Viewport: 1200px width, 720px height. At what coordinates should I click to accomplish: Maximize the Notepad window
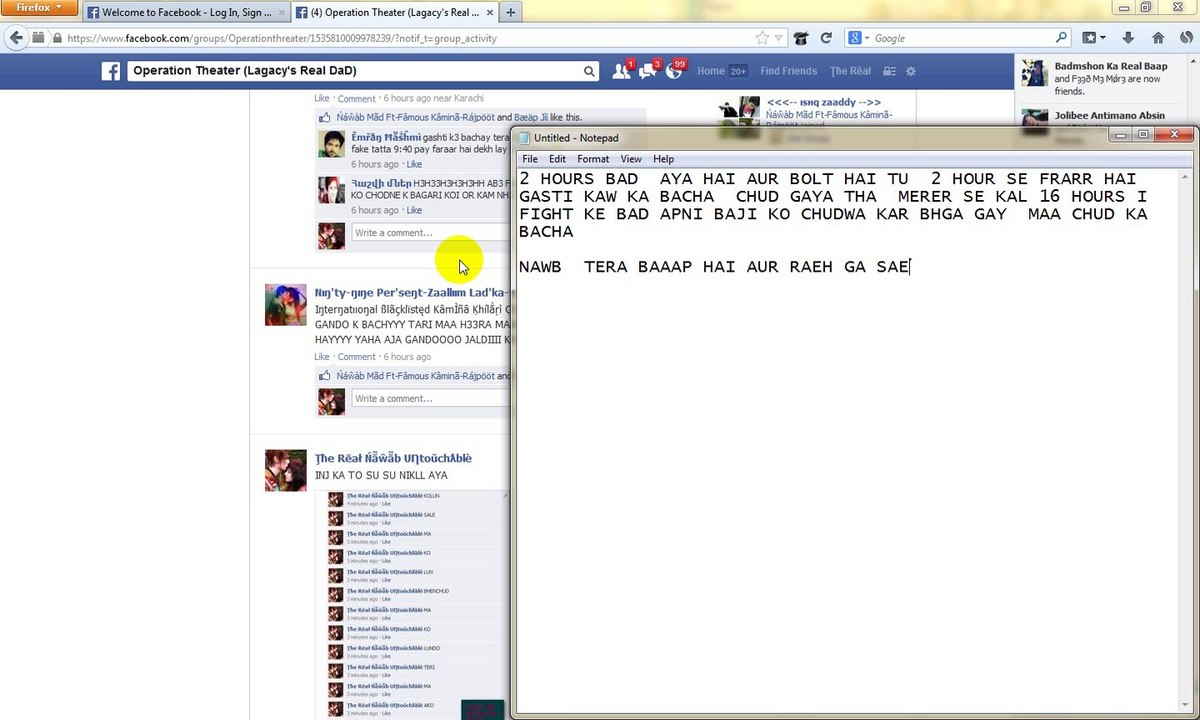(1144, 134)
